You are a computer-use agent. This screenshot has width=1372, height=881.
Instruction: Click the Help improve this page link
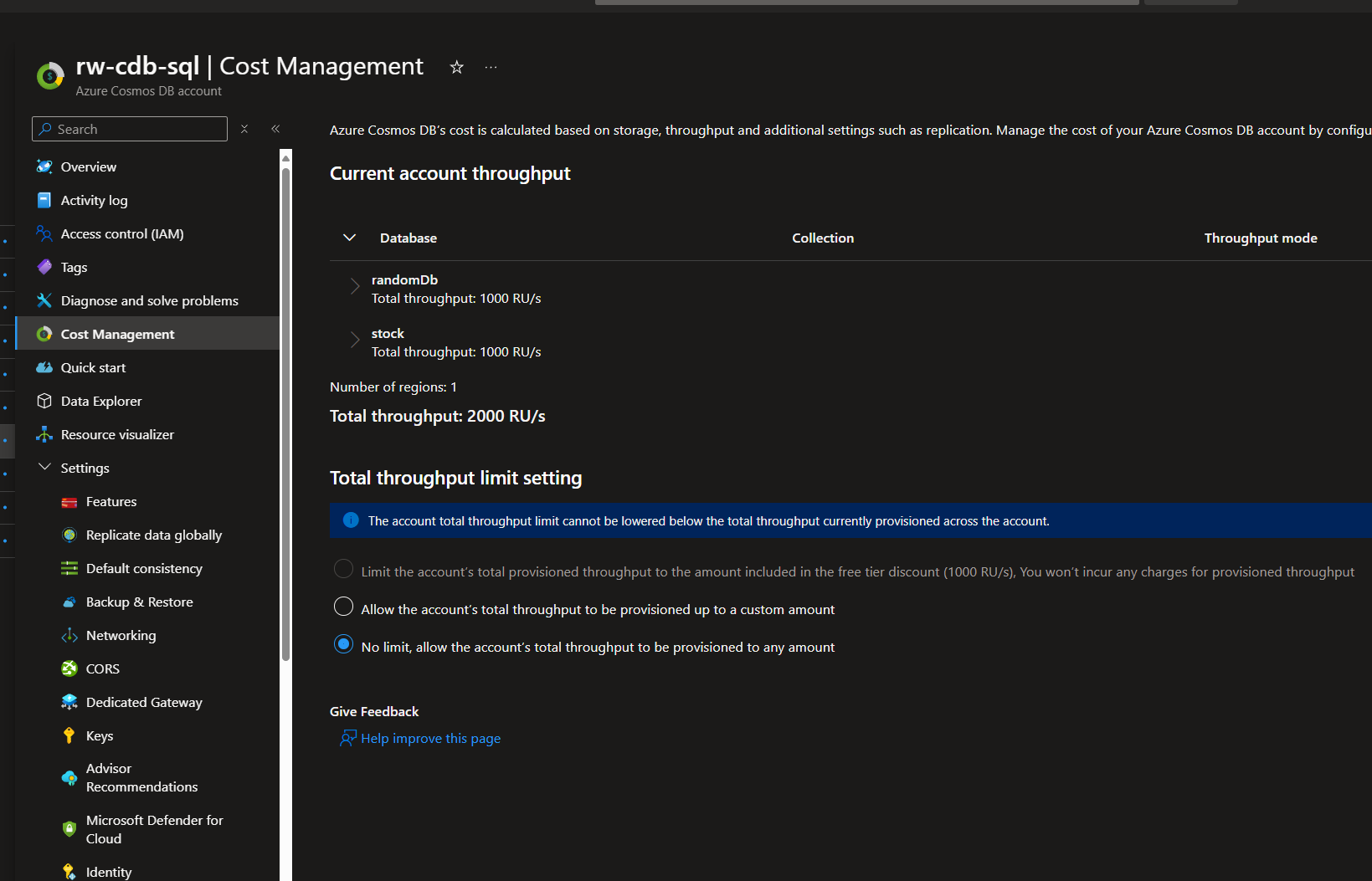(x=430, y=739)
